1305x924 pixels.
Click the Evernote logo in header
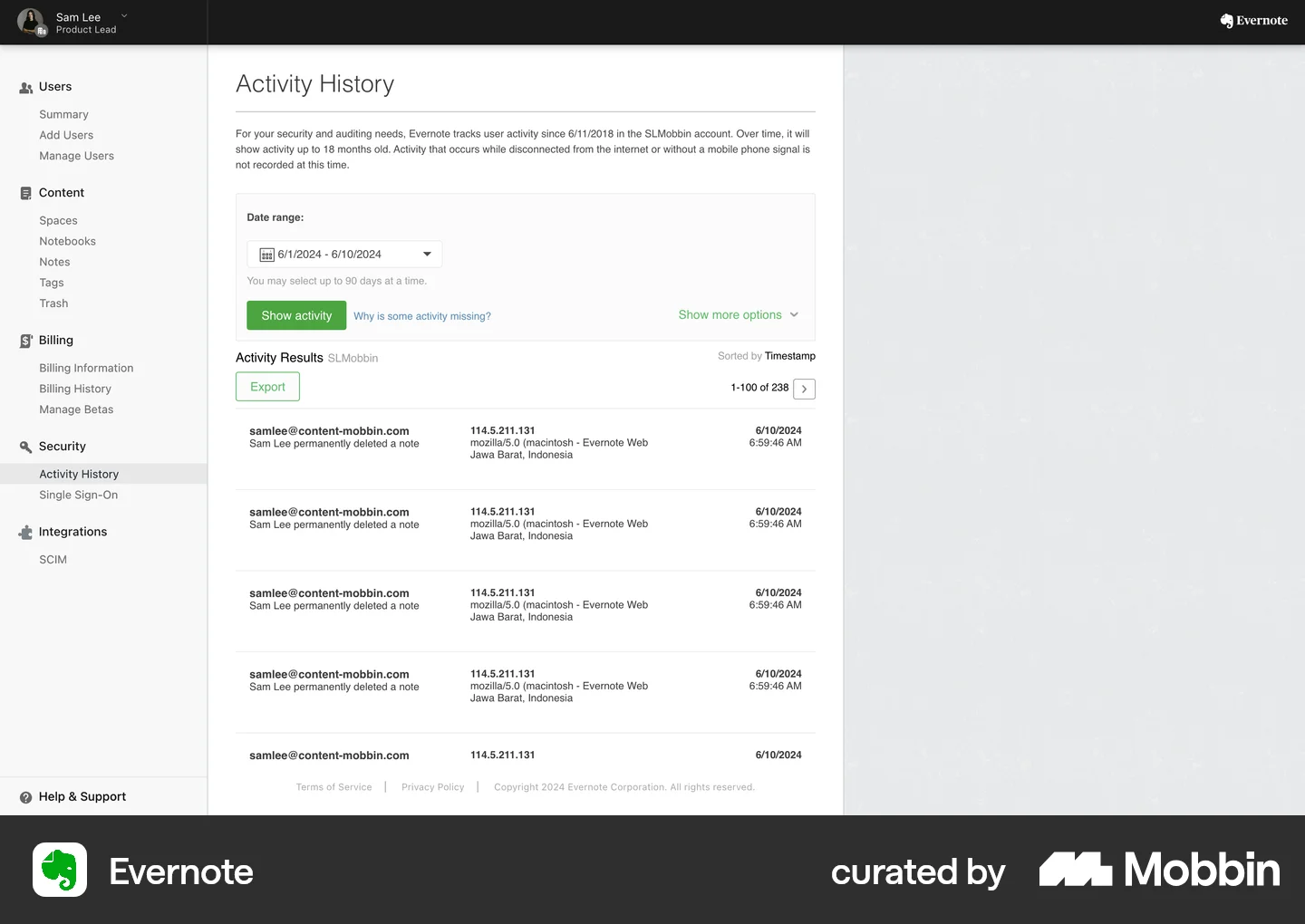click(1253, 21)
